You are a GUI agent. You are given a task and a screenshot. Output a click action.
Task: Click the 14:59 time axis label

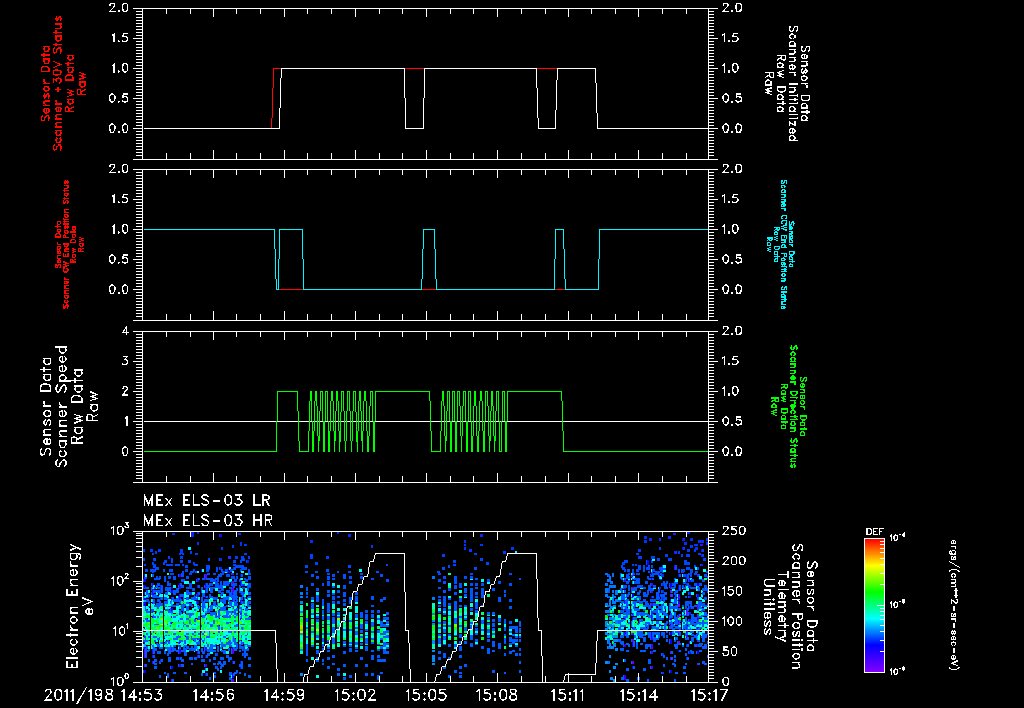(284, 695)
